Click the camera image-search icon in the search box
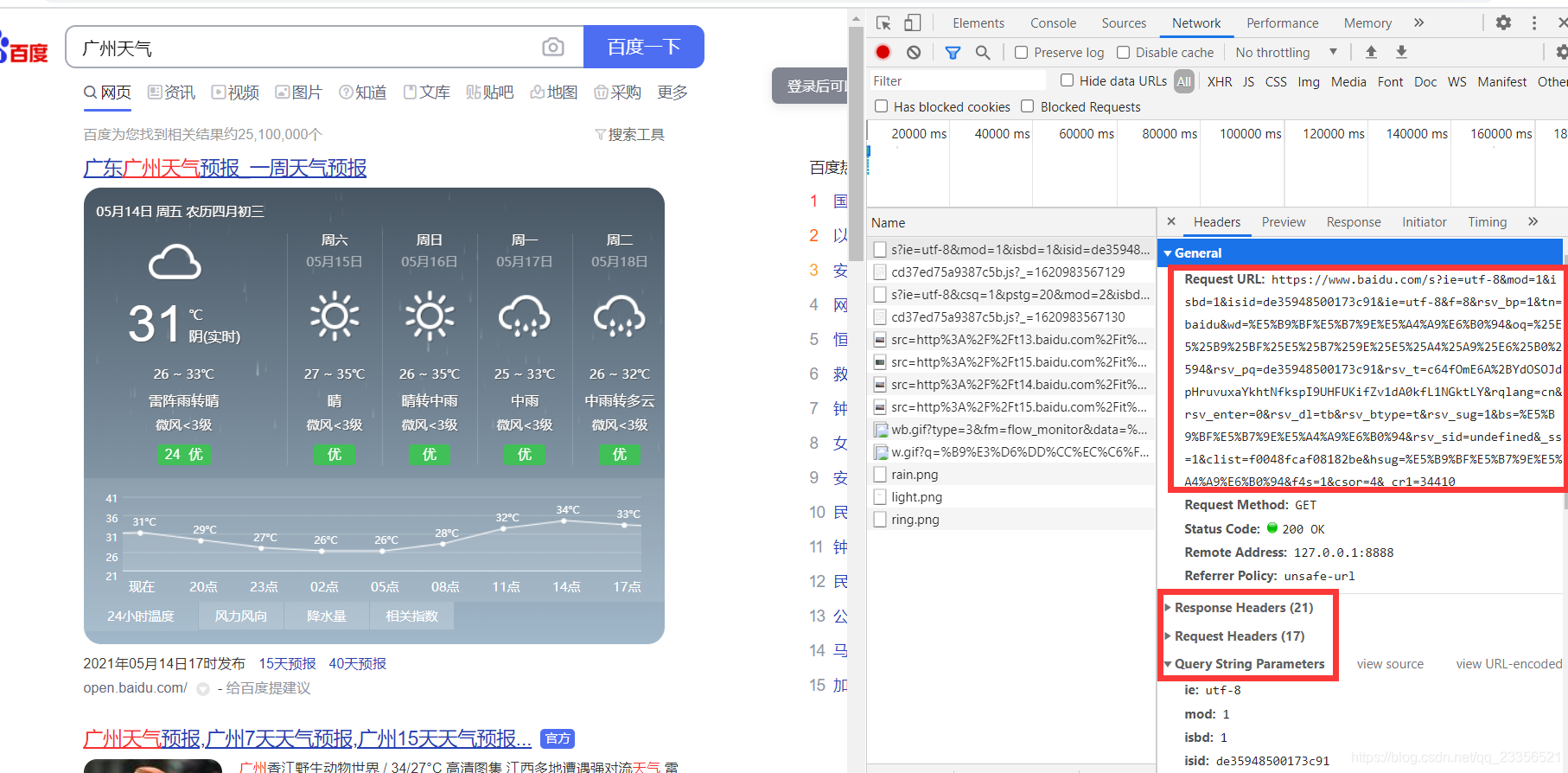Viewport: 1568px width, 773px height. coord(553,47)
